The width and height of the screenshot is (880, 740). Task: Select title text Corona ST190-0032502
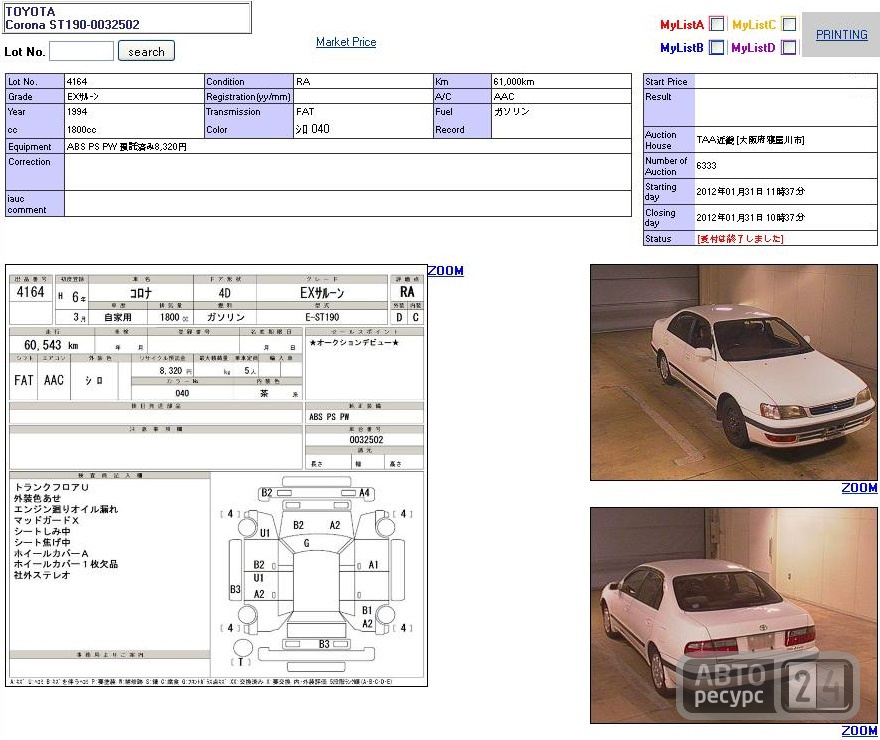pos(72,25)
